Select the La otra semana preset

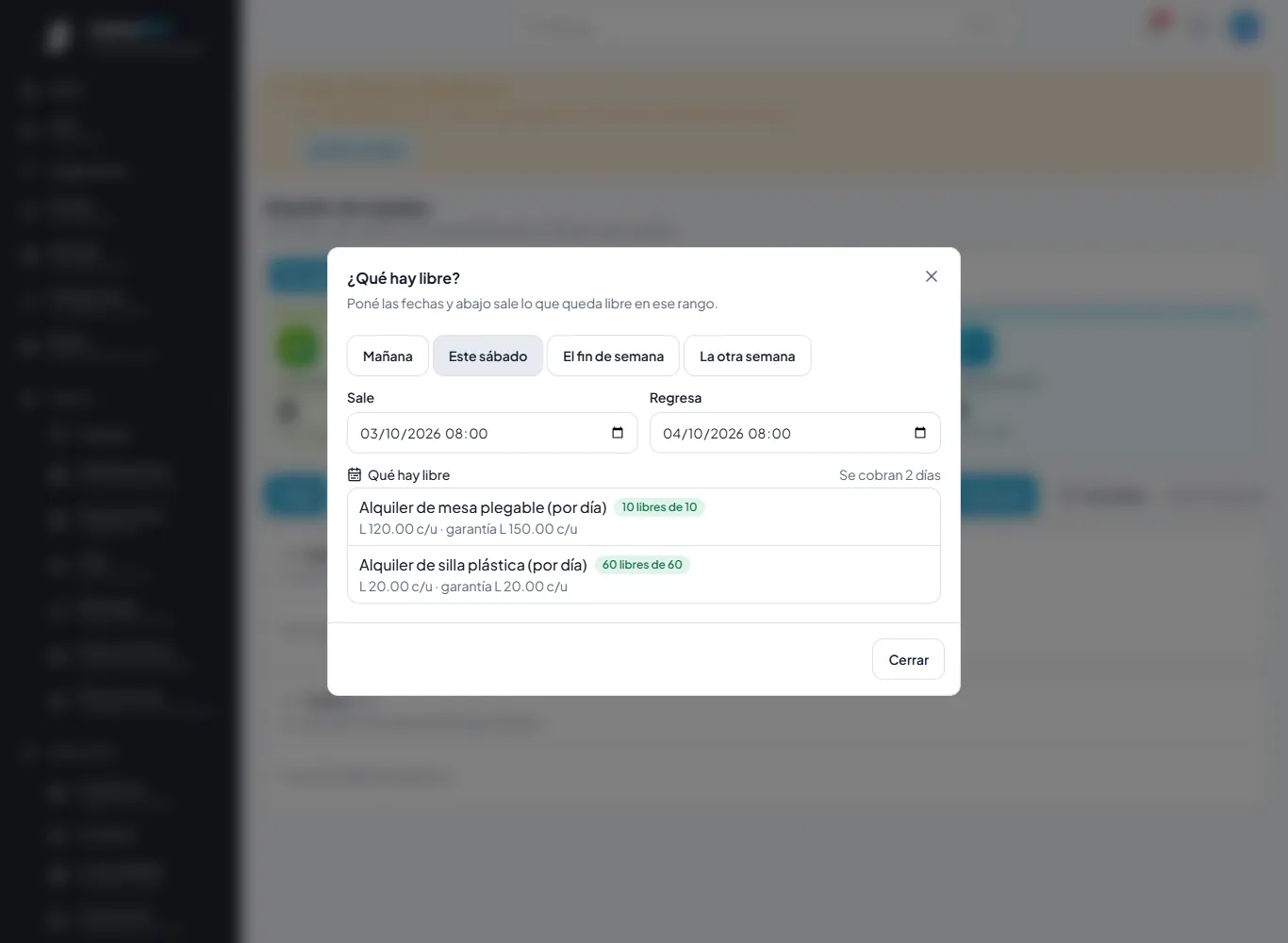(747, 356)
